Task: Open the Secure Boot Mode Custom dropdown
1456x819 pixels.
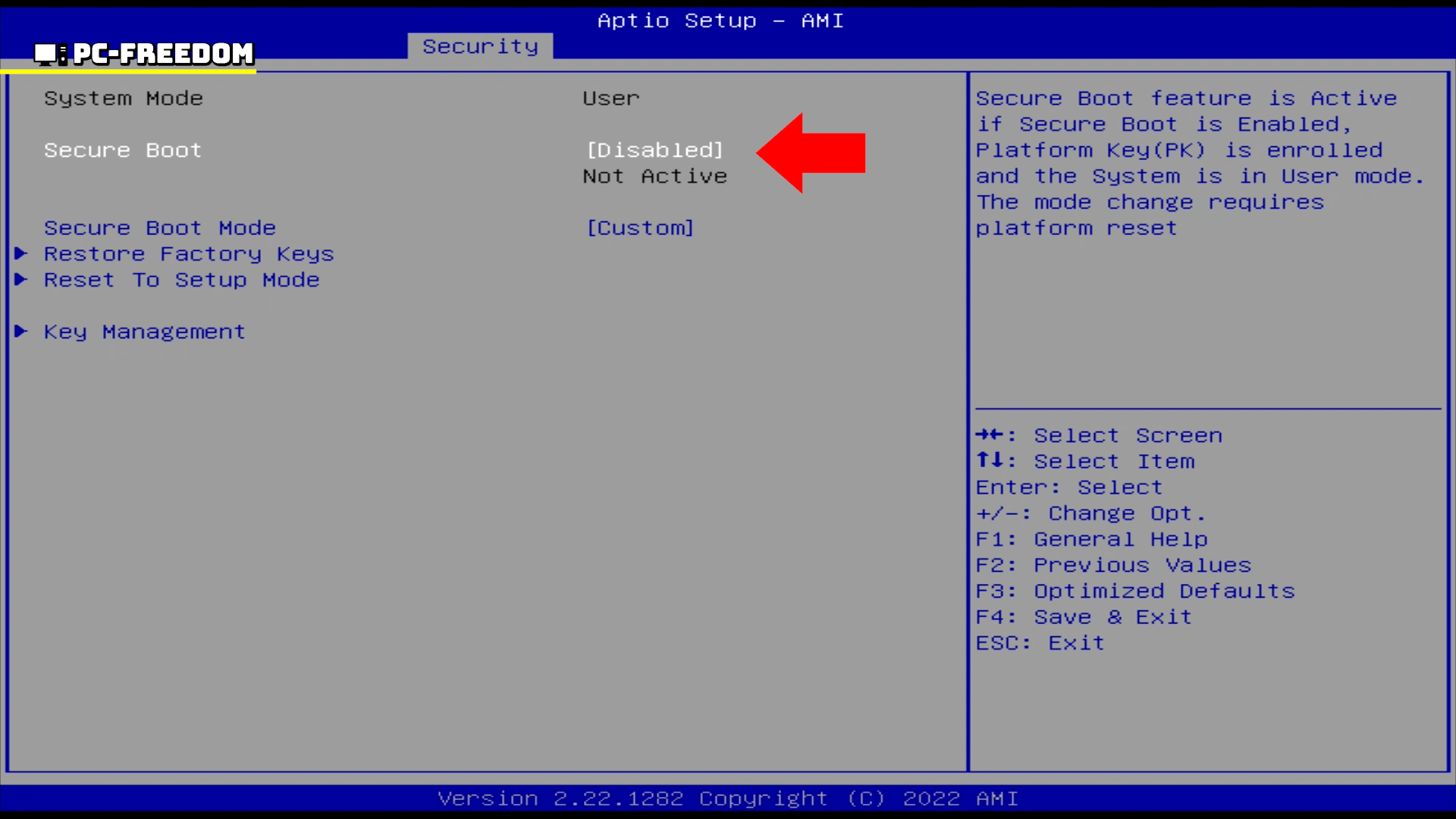Action: (x=640, y=228)
